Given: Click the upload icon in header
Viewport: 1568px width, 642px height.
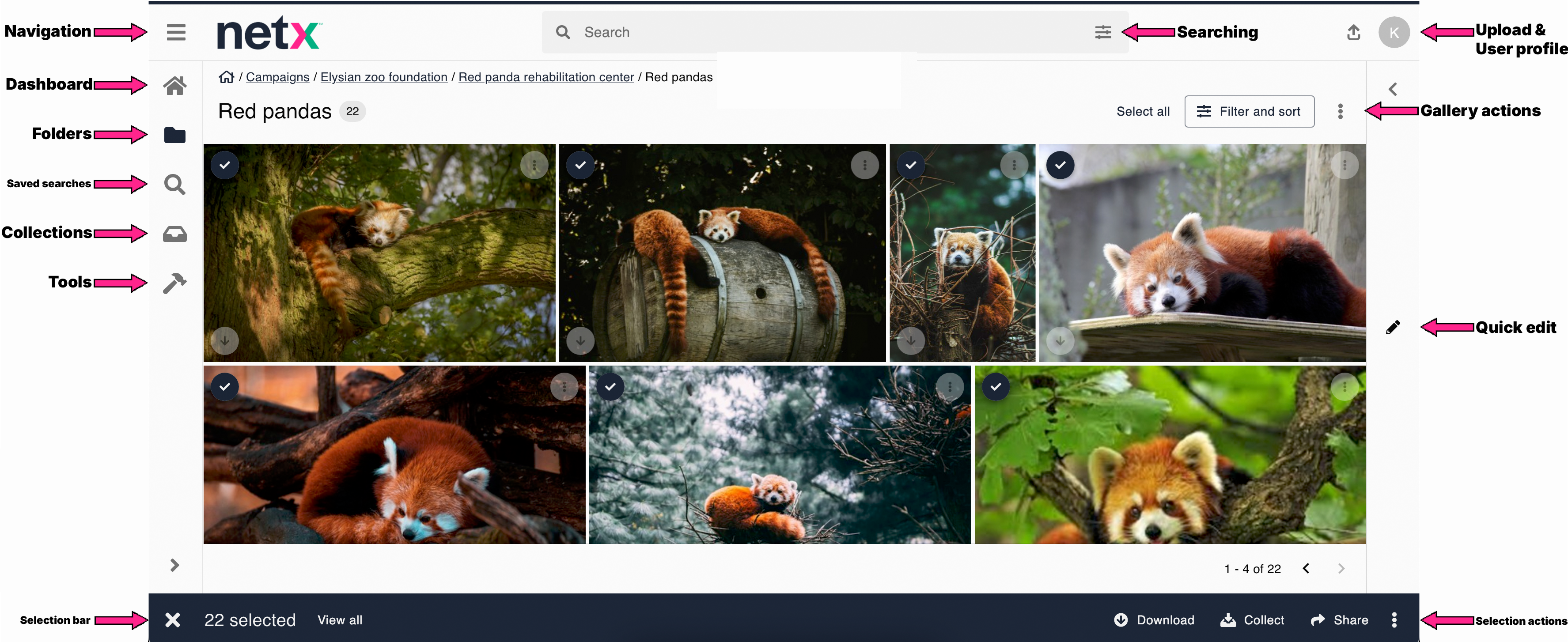Looking at the screenshot, I should pyautogui.click(x=1353, y=32).
